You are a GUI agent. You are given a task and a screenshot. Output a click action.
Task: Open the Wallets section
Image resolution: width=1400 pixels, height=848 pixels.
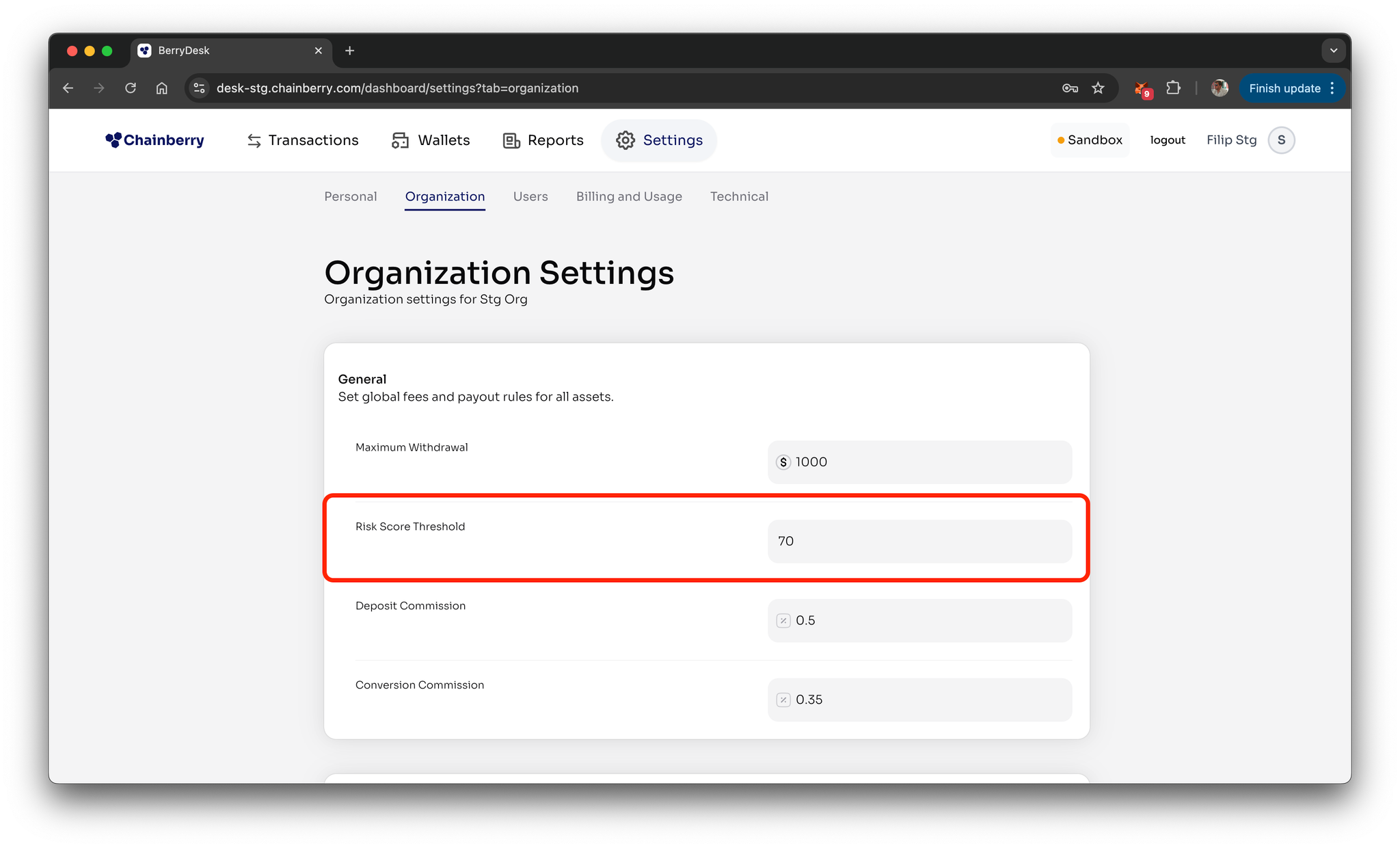point(431,140)
